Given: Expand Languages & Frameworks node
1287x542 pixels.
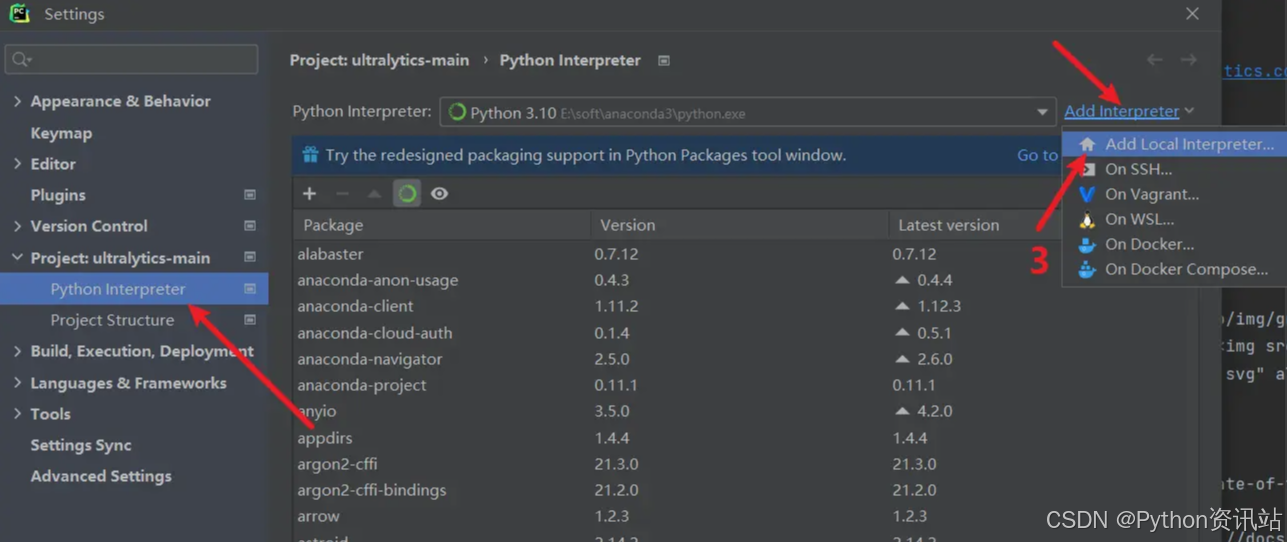Looking at the screenshot, I should click(17, 383).
